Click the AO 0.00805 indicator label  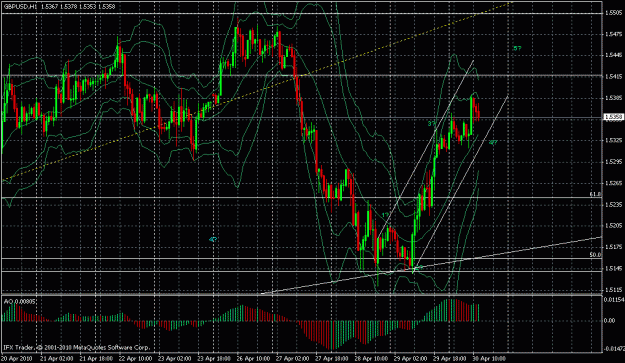pyautogui.click(x=20, y=302)
